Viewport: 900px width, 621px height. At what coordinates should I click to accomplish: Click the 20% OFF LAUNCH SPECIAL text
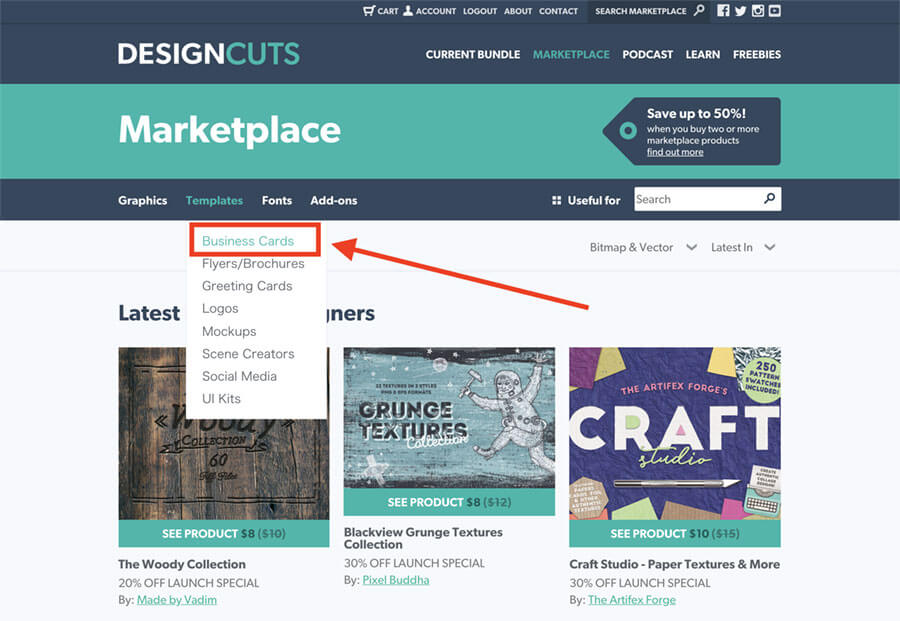tap(189, 583)
